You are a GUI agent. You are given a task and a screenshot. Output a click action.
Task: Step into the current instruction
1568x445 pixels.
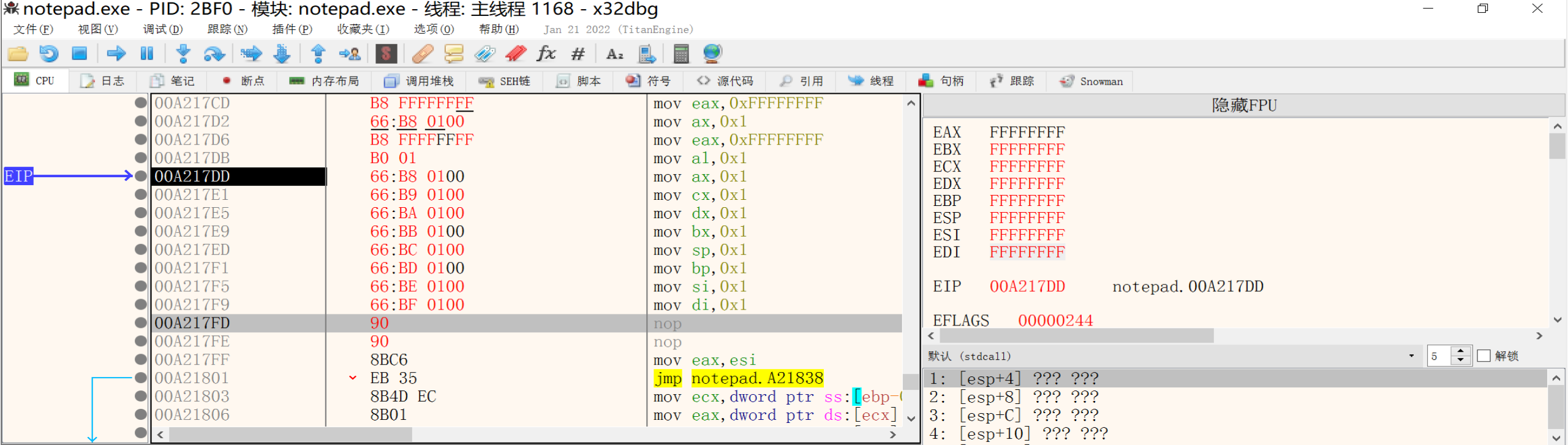183,54
